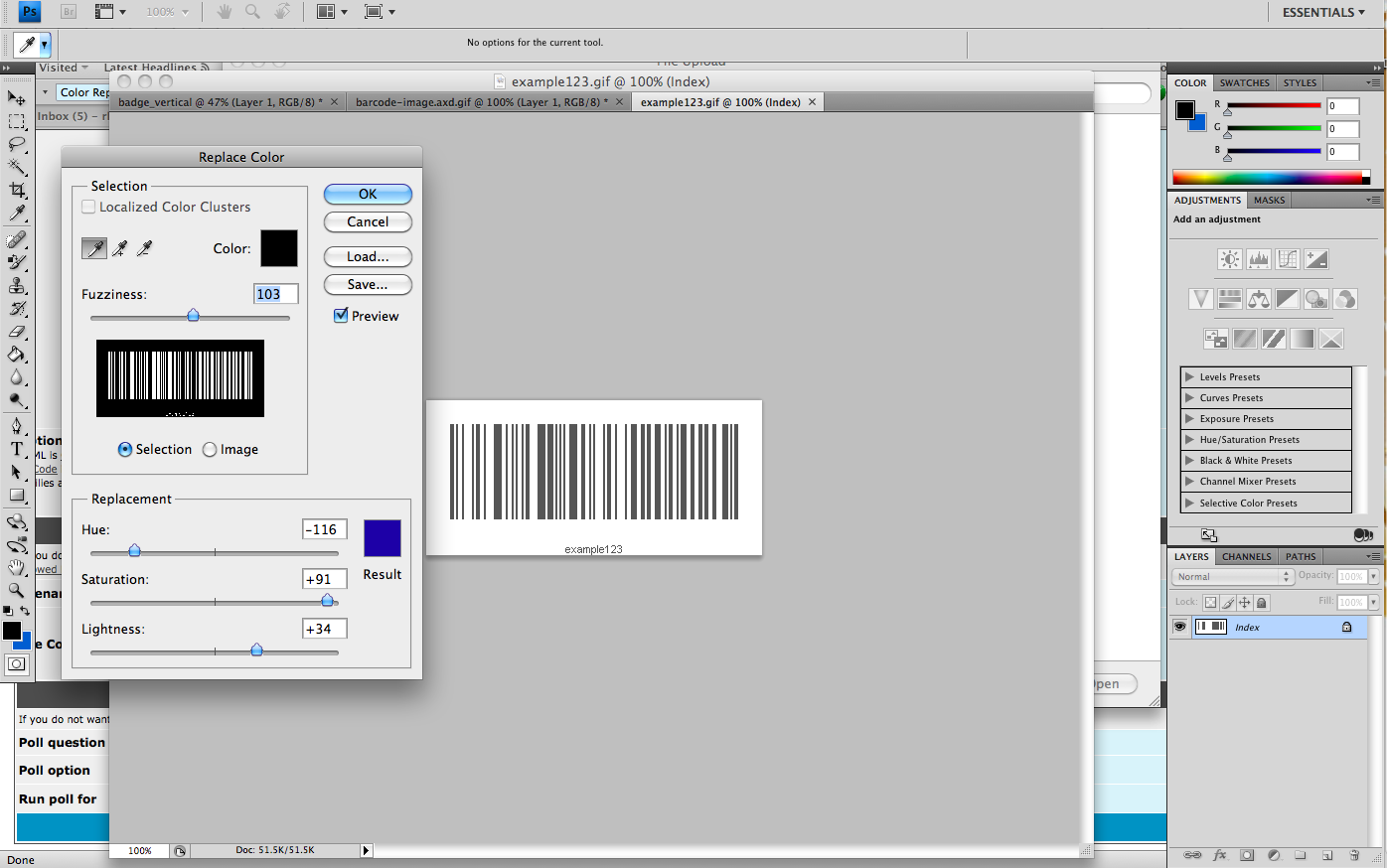
Task: Switch to the Channels tab
Action: tap(1246, 557)
